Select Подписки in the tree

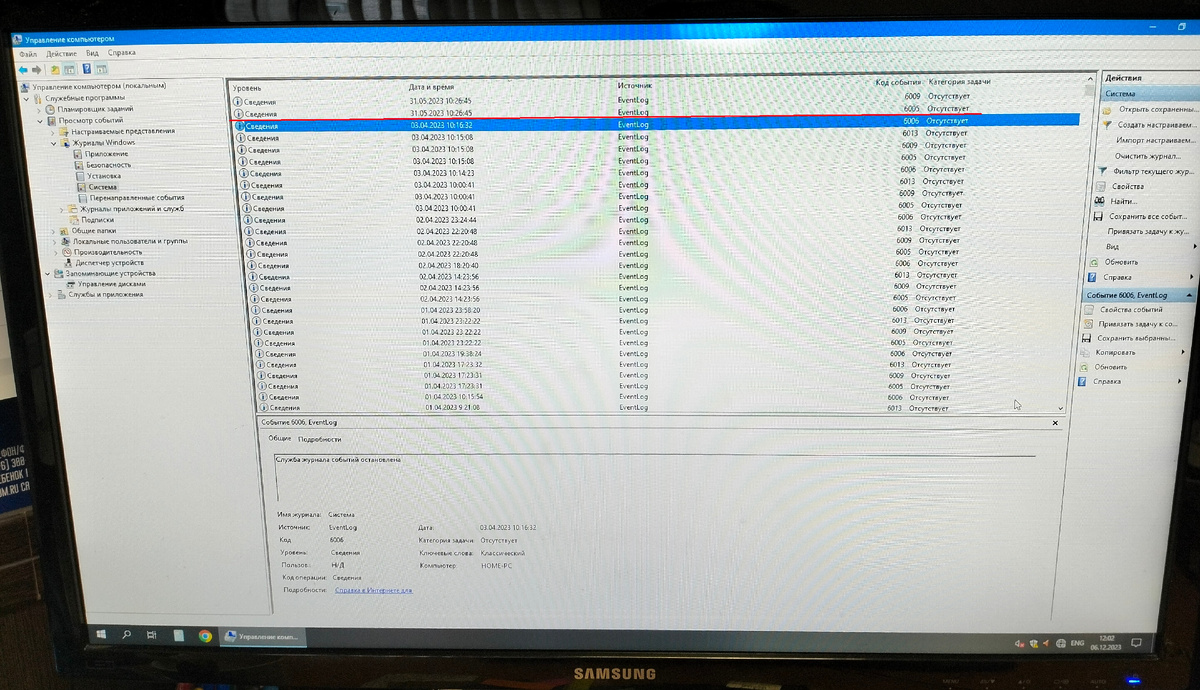[97, 220]
